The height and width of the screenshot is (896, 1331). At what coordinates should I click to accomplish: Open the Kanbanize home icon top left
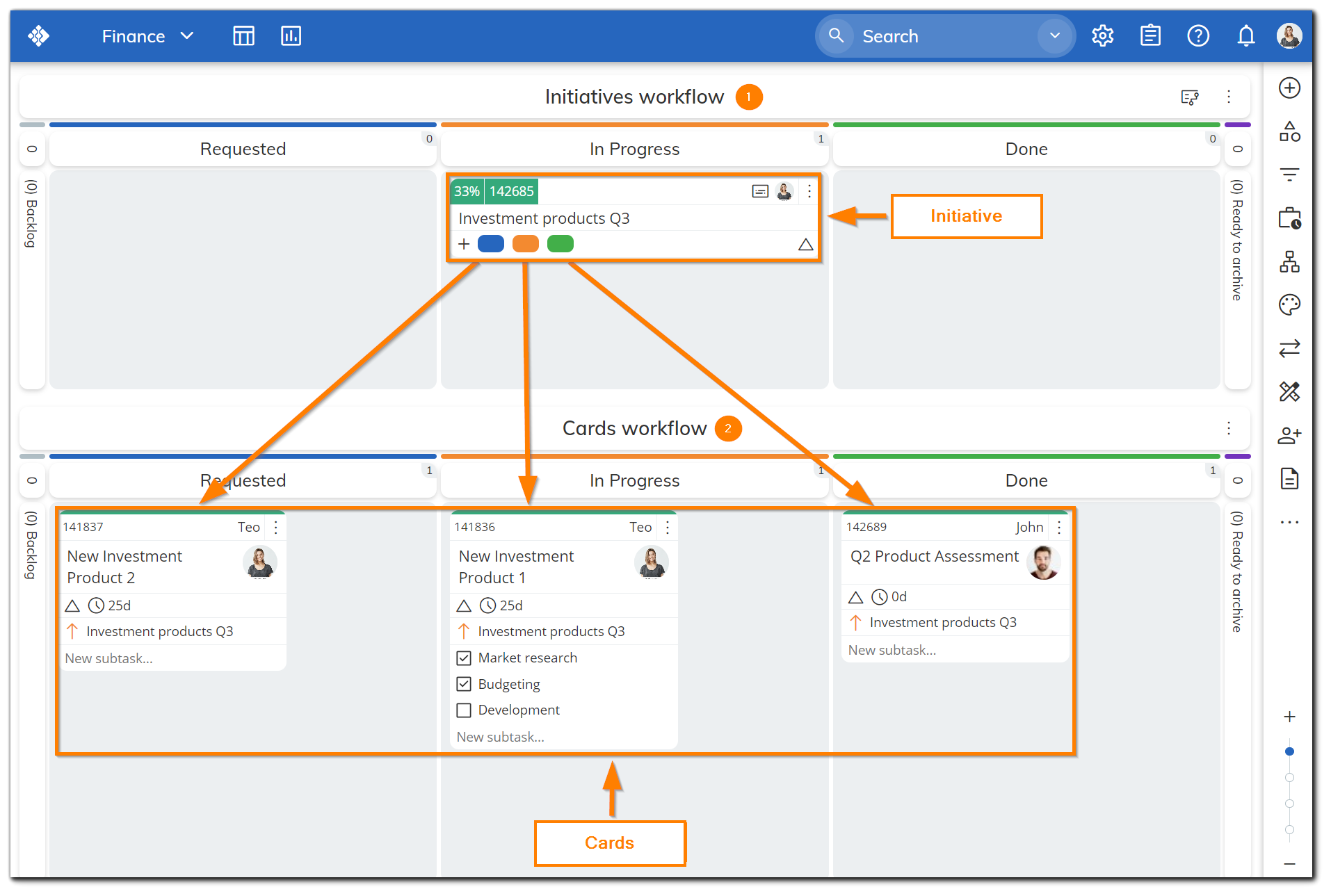pyautogui.click(x=39, y=35)
